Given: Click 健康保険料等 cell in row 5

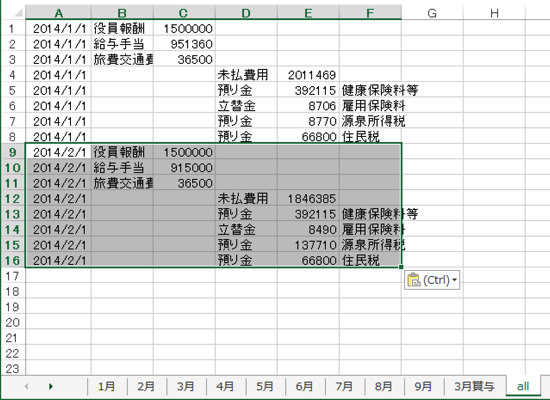Looking at the screenshot, I should (370, 90).
